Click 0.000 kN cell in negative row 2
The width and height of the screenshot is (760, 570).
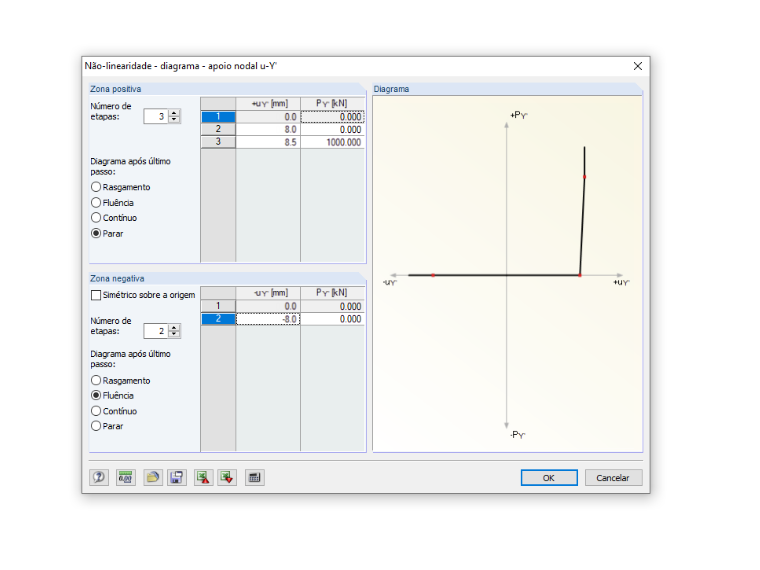(332, 319)
